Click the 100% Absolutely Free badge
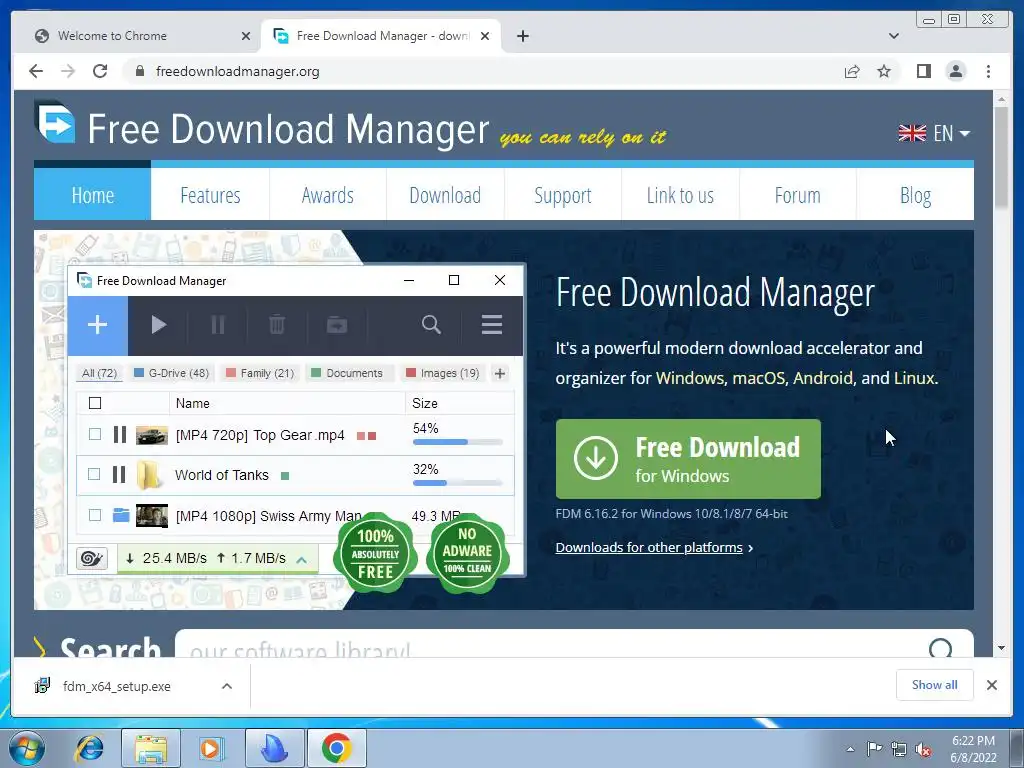The height and width of the screenshot is (768, 1024). (376, 554)
